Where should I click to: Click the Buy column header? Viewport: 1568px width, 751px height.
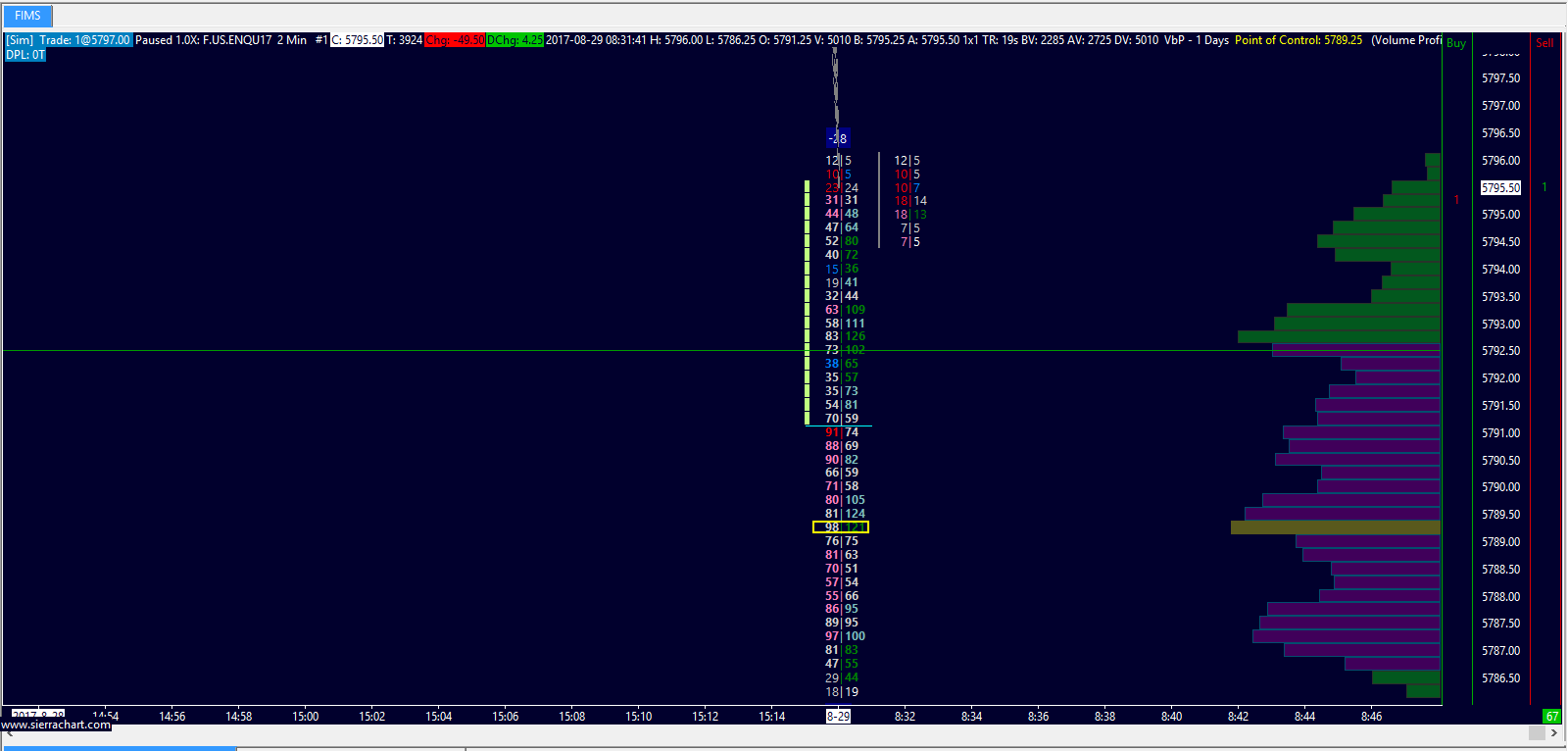pos(1456,43)
